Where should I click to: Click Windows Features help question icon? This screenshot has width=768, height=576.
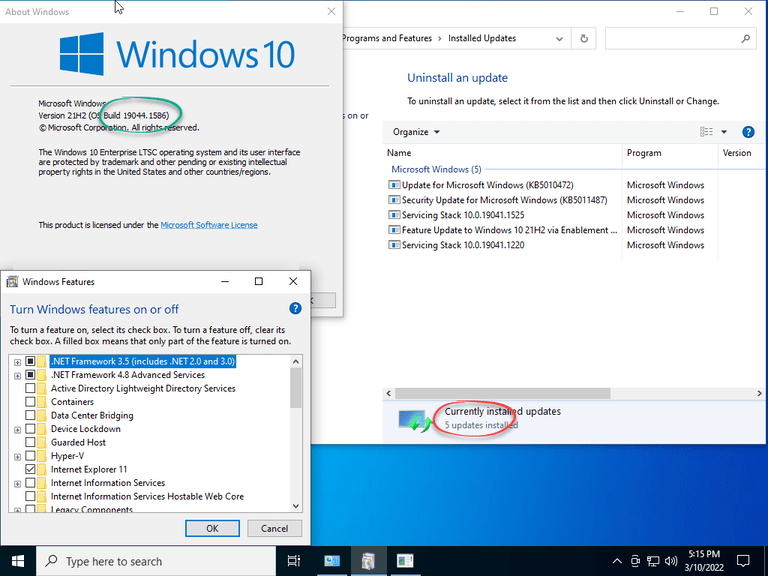(295, 308)
